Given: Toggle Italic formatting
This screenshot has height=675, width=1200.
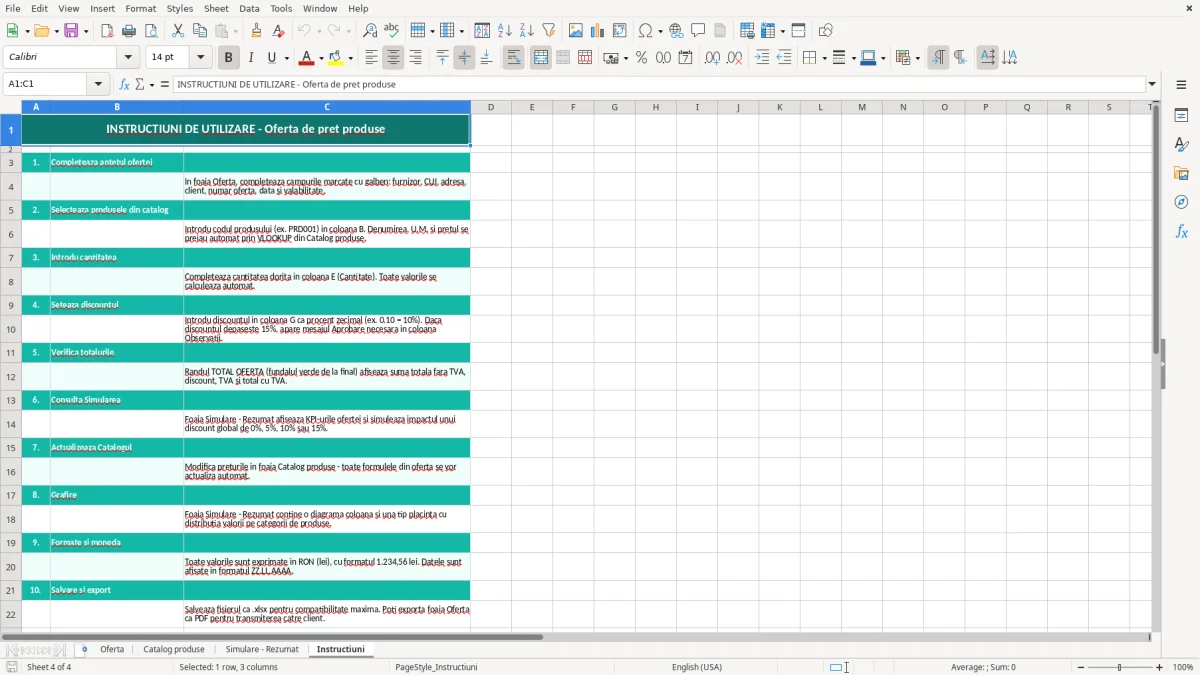Looking at the screenshot, I should click(x=250, y=58).
